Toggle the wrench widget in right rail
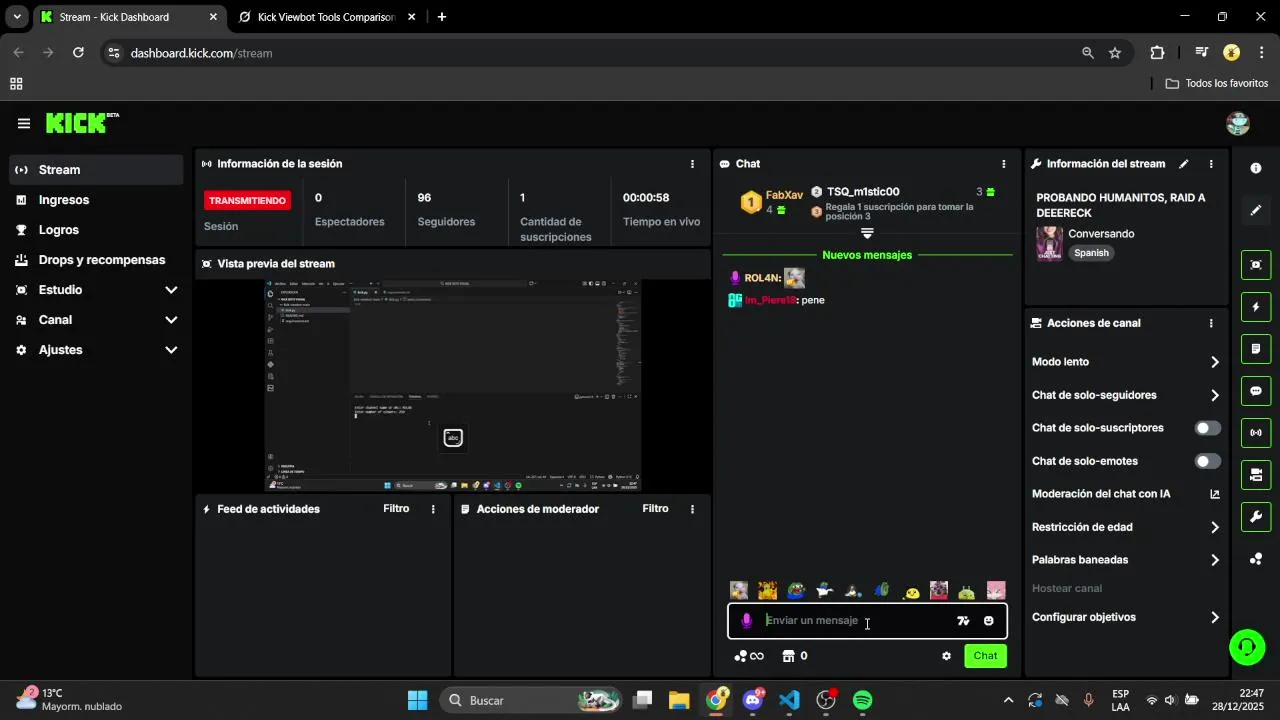Image resolution: width=1280 pixels, height=720 pixels. 1256,517
